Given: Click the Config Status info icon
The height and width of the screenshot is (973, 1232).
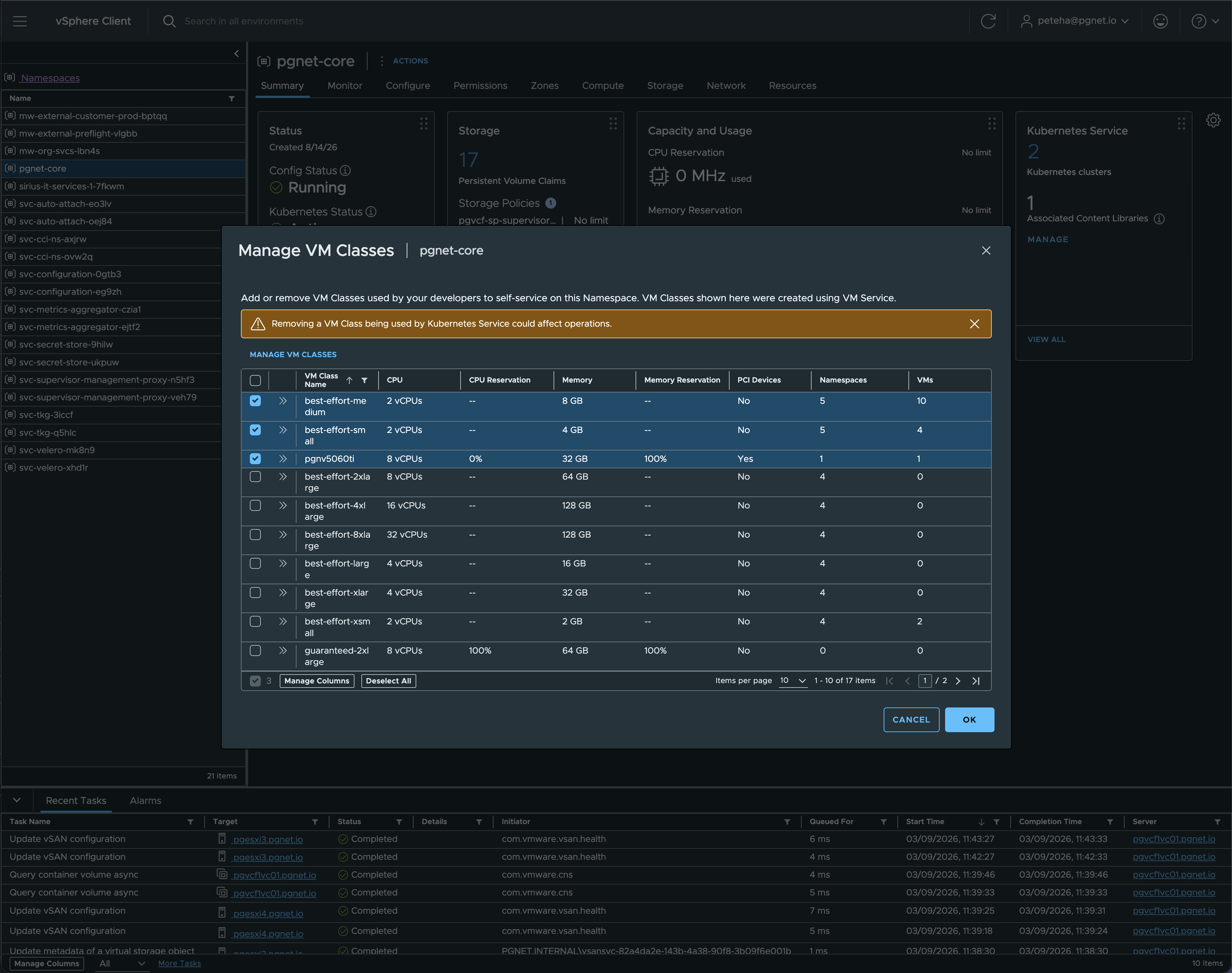Looking at the screenshot, I should click(345, 170).
